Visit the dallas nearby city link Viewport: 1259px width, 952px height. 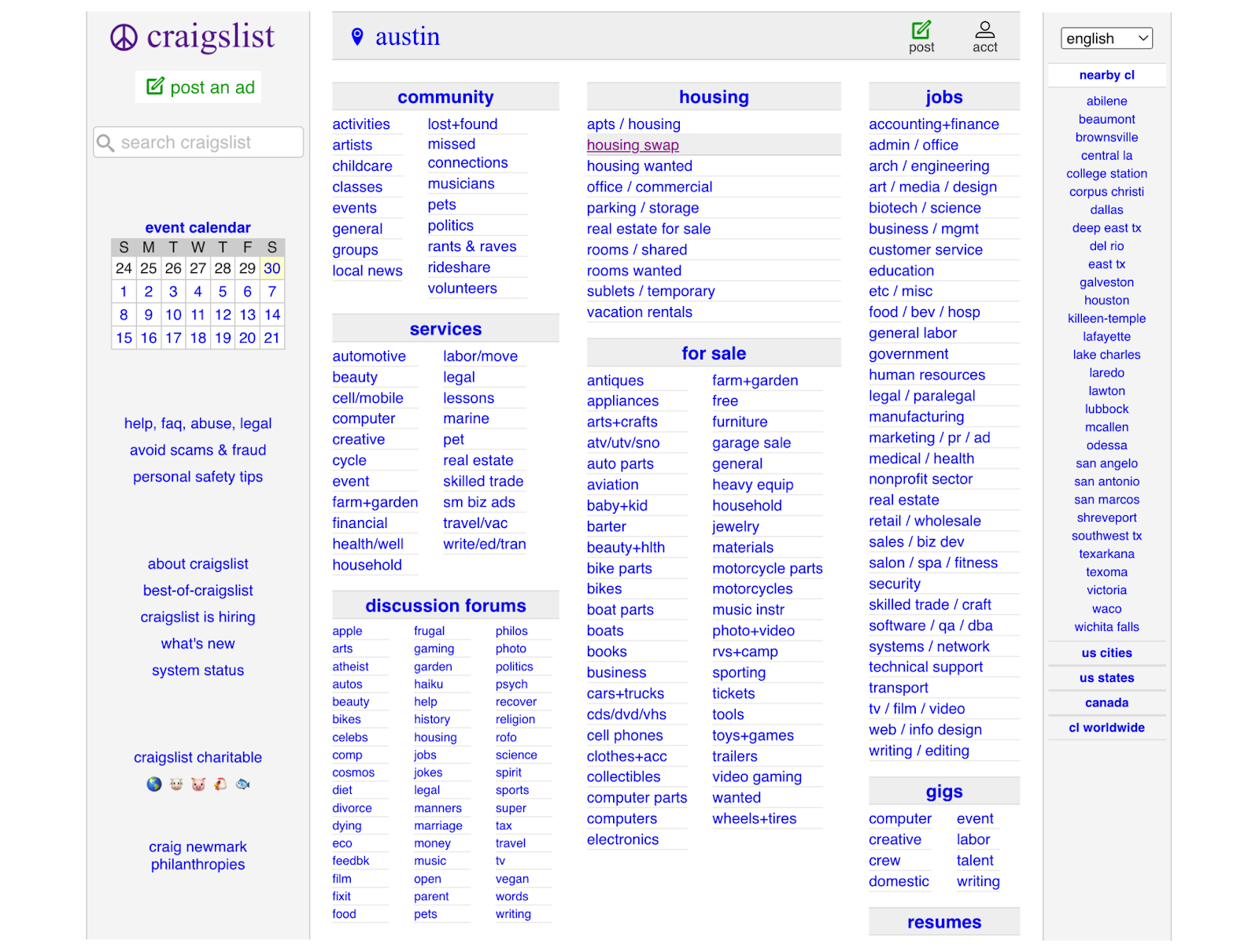(x=1106, y=209)
